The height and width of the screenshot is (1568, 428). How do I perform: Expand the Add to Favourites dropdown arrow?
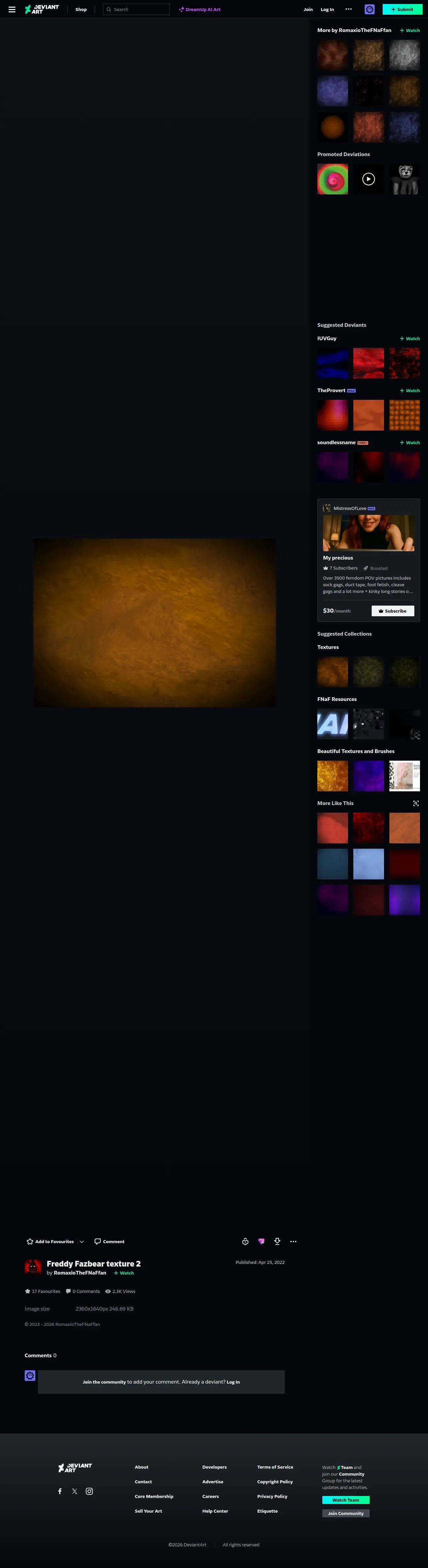[x=82, y=1242]
